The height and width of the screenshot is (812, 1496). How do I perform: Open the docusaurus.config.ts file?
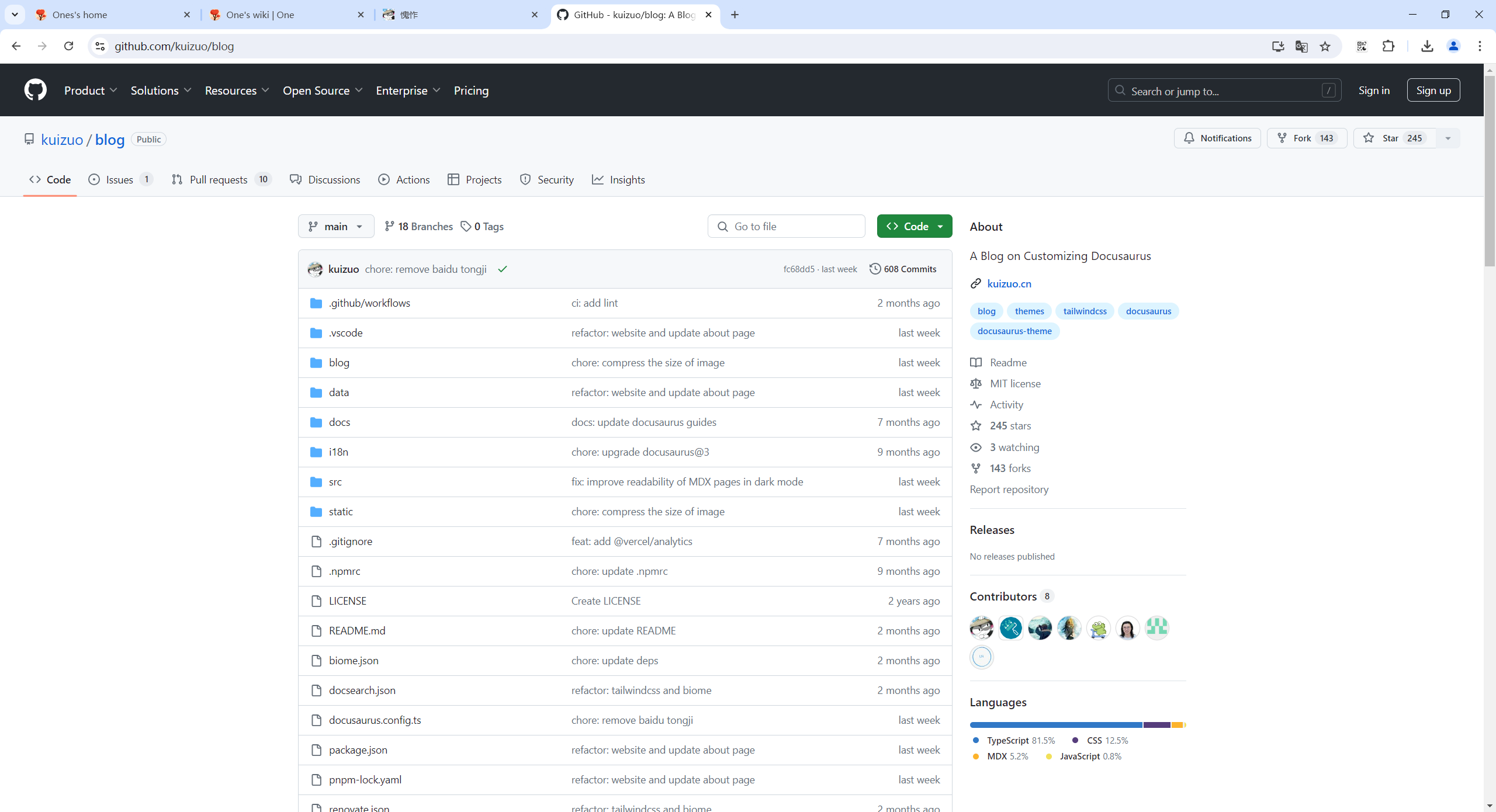tap(375, 720)
